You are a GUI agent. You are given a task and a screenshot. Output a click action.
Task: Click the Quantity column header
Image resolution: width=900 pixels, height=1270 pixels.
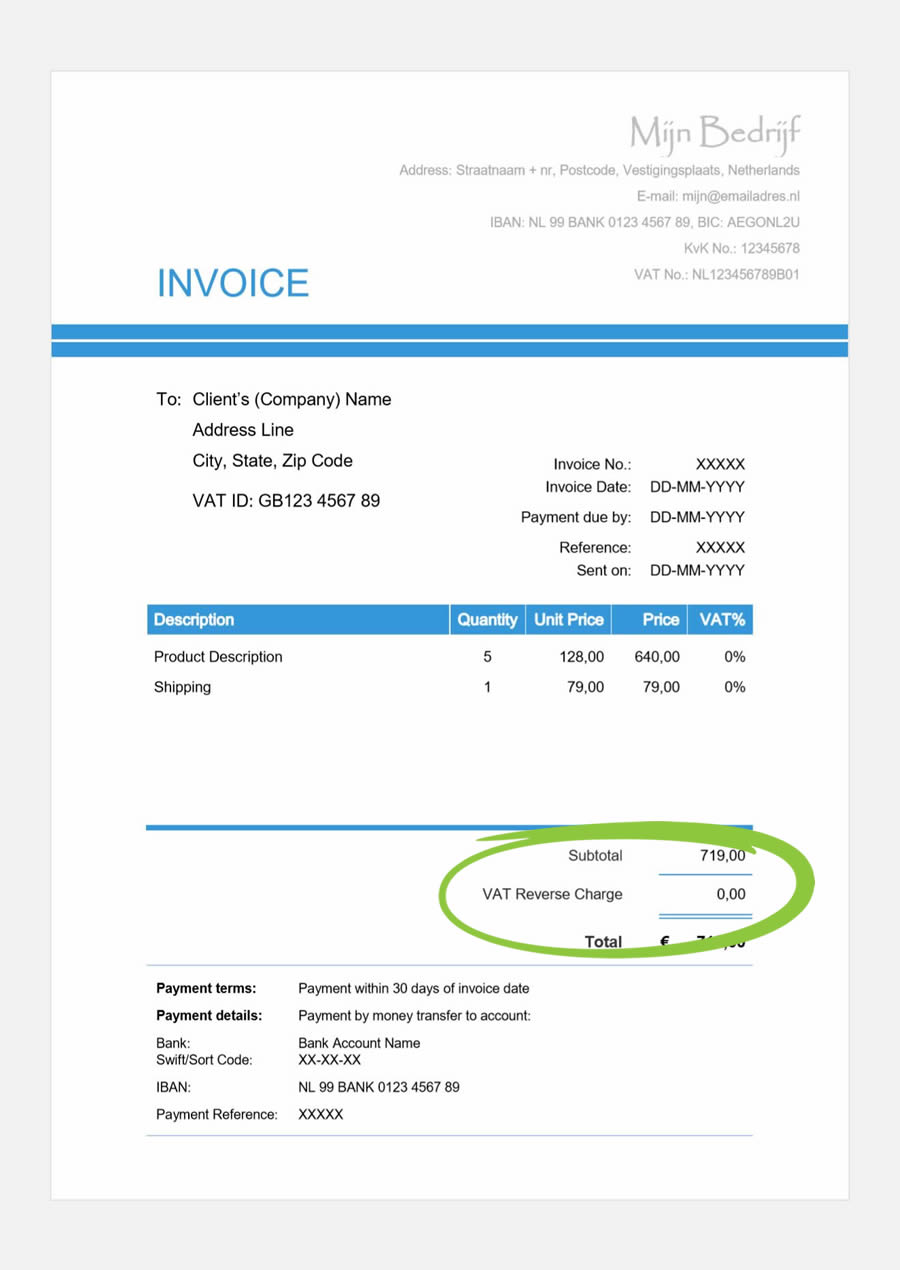click(487, 620)
